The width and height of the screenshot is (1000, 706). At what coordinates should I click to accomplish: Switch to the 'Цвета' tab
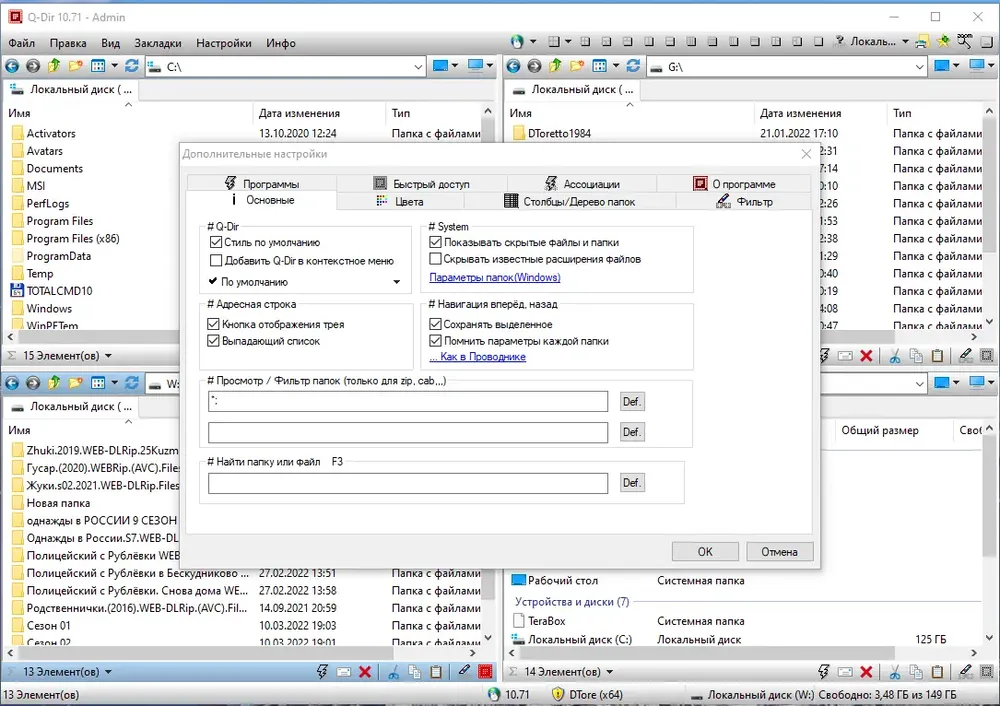[400, 202]
